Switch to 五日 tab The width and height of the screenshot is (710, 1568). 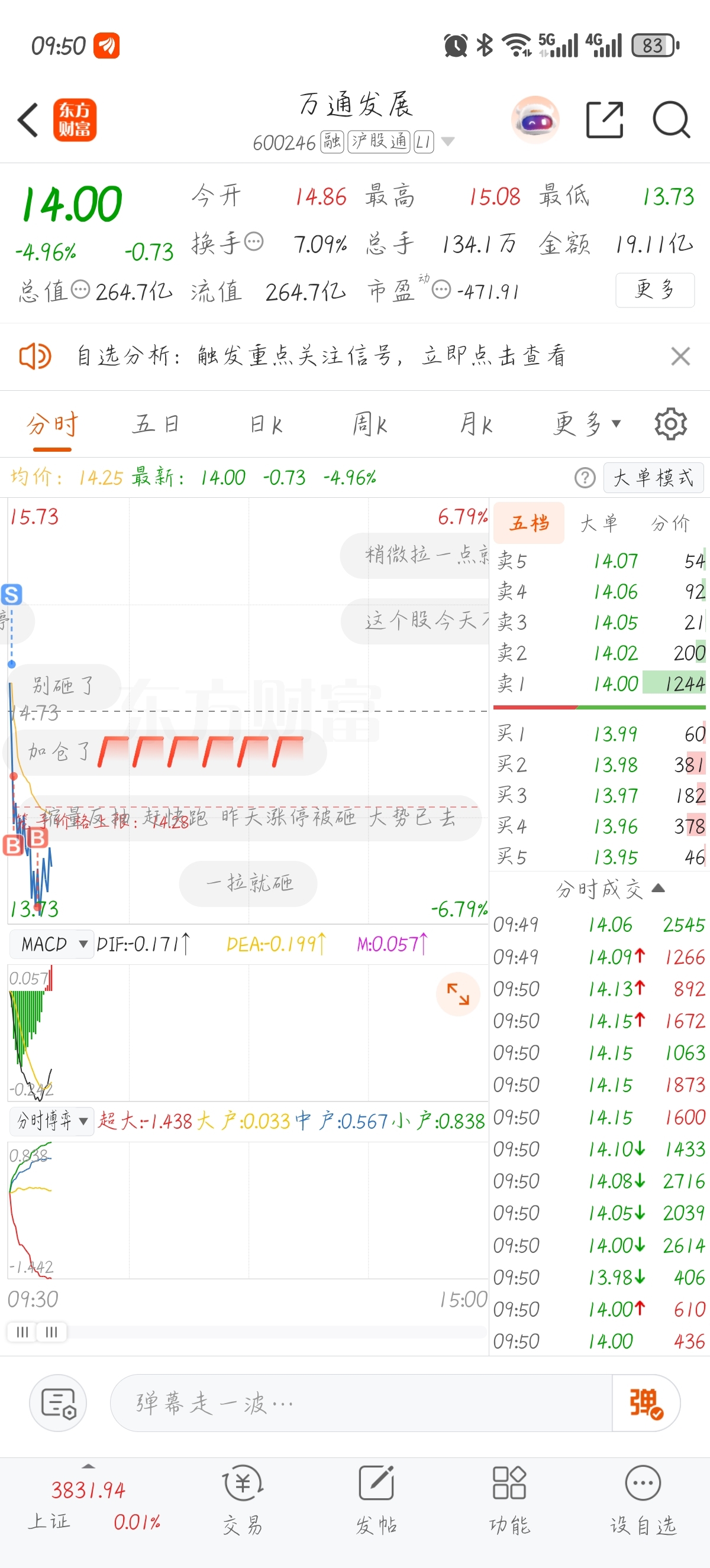pos(156,424)
